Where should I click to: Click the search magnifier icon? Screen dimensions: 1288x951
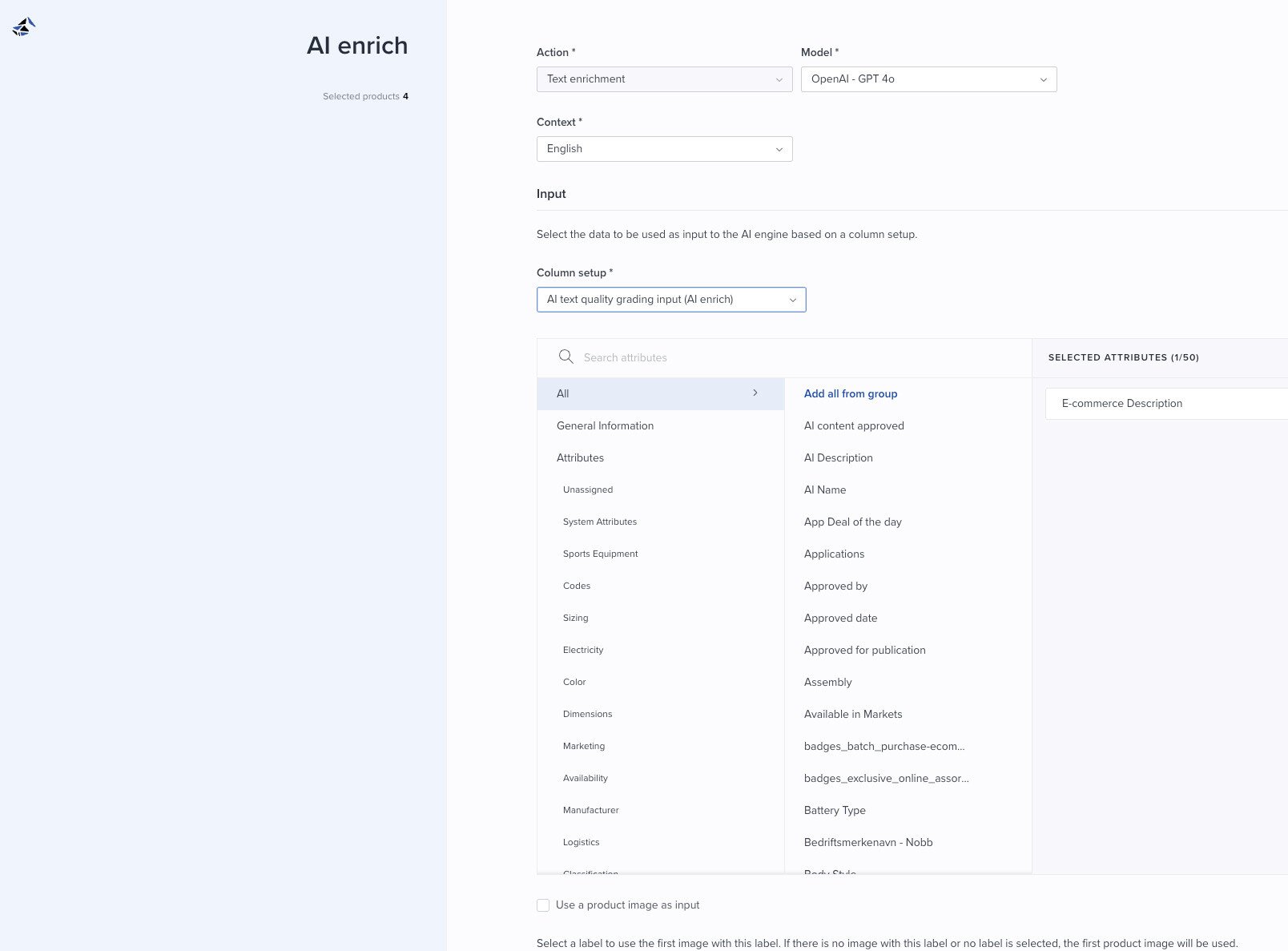(x=566, y=357)
